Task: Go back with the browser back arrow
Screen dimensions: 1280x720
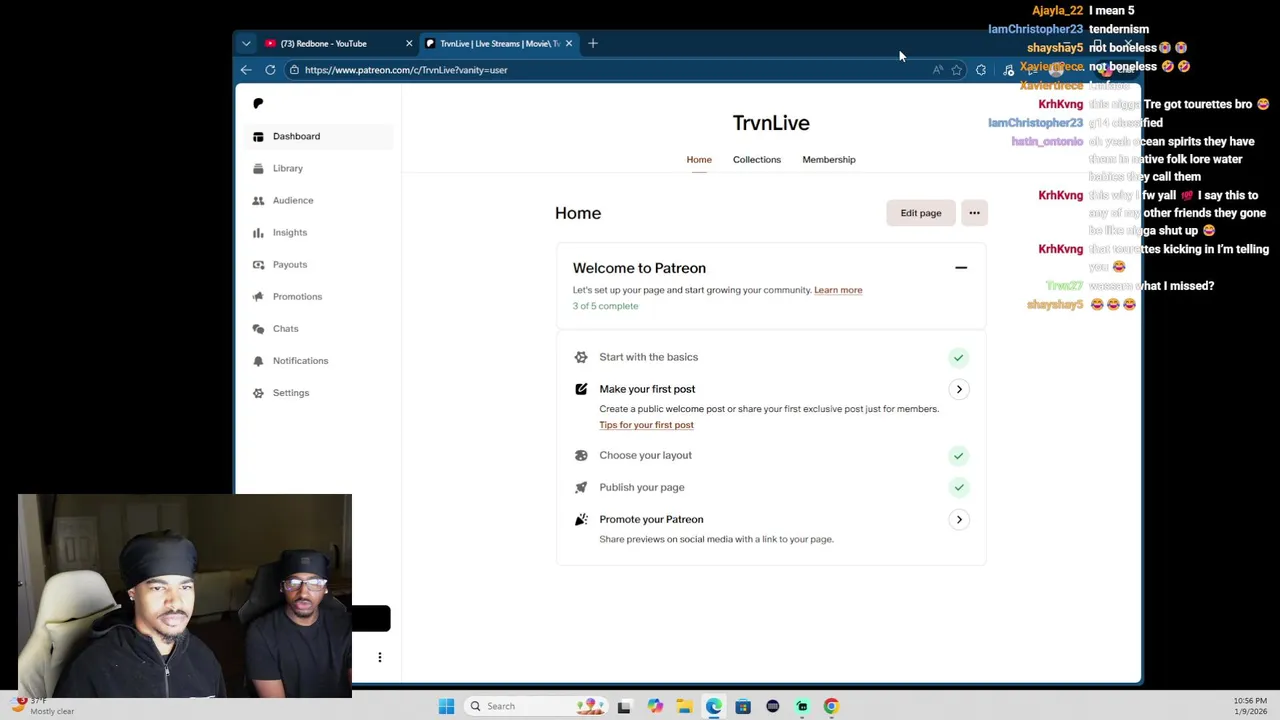Action: click(x=246, y=70)
